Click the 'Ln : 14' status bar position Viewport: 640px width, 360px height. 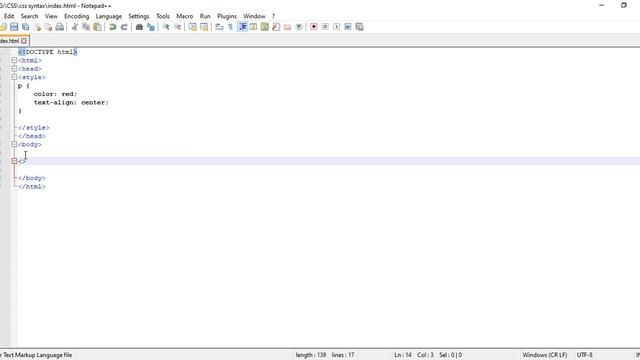click(403, 355)
